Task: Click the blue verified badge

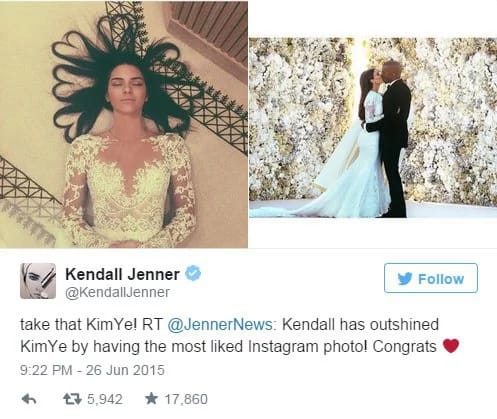Action: [x=193, y=273]
